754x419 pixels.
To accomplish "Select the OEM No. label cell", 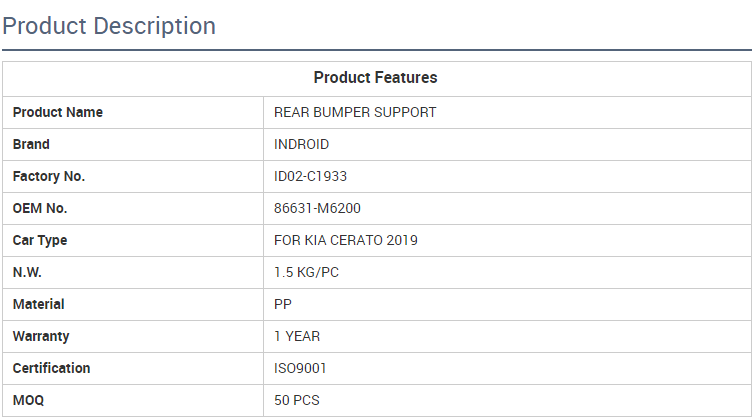I will (40, 208).
